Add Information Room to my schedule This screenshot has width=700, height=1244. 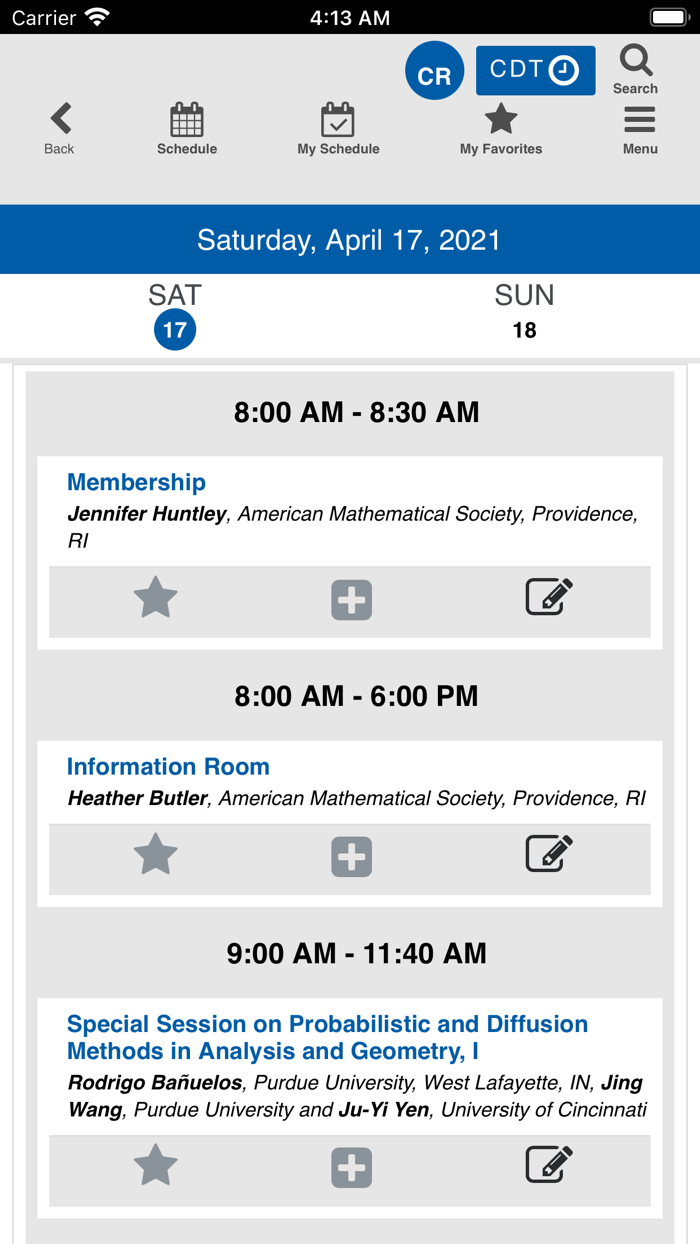coord(352,857)
